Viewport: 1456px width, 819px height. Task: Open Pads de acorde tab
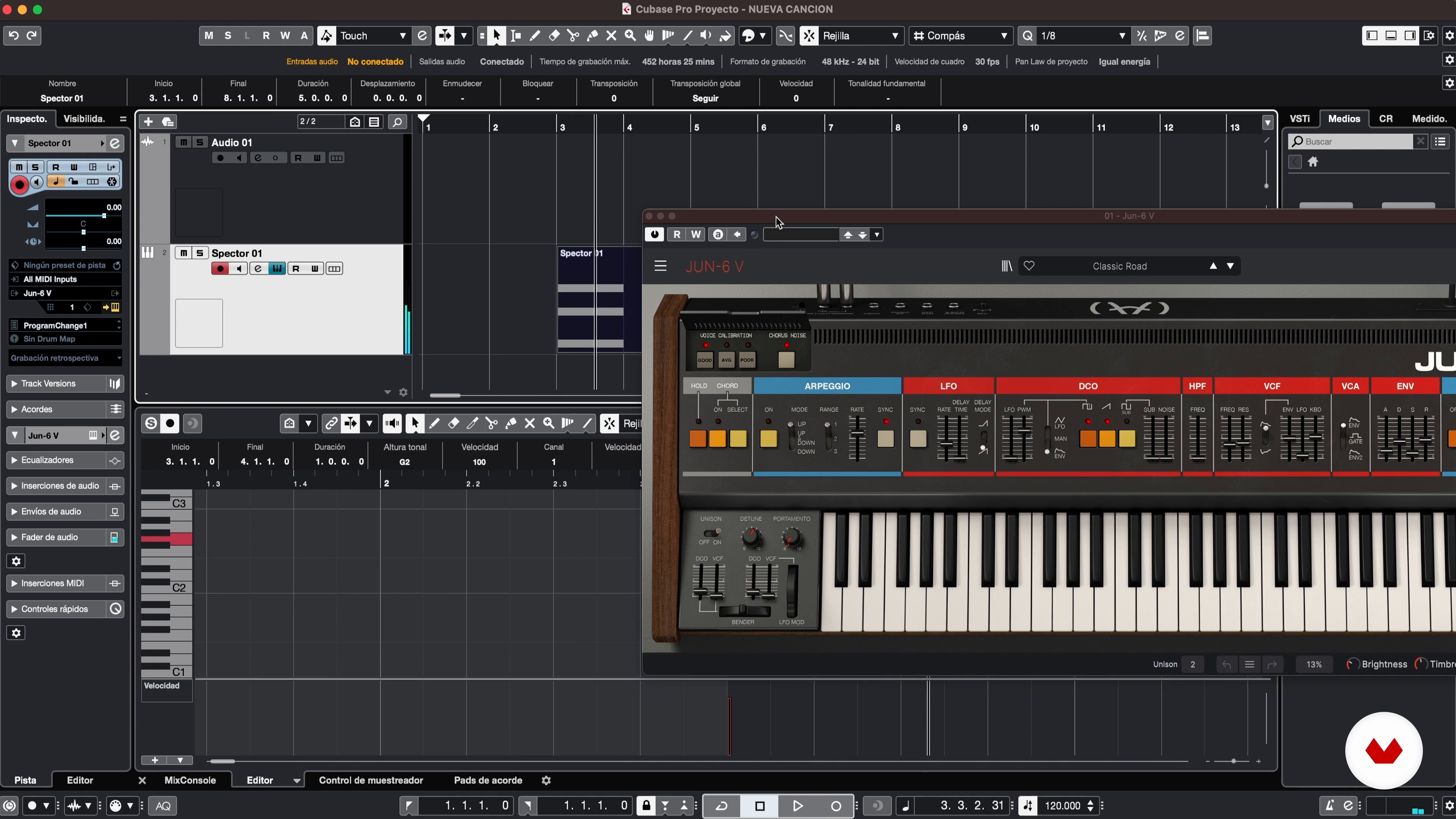pos(488,781)
